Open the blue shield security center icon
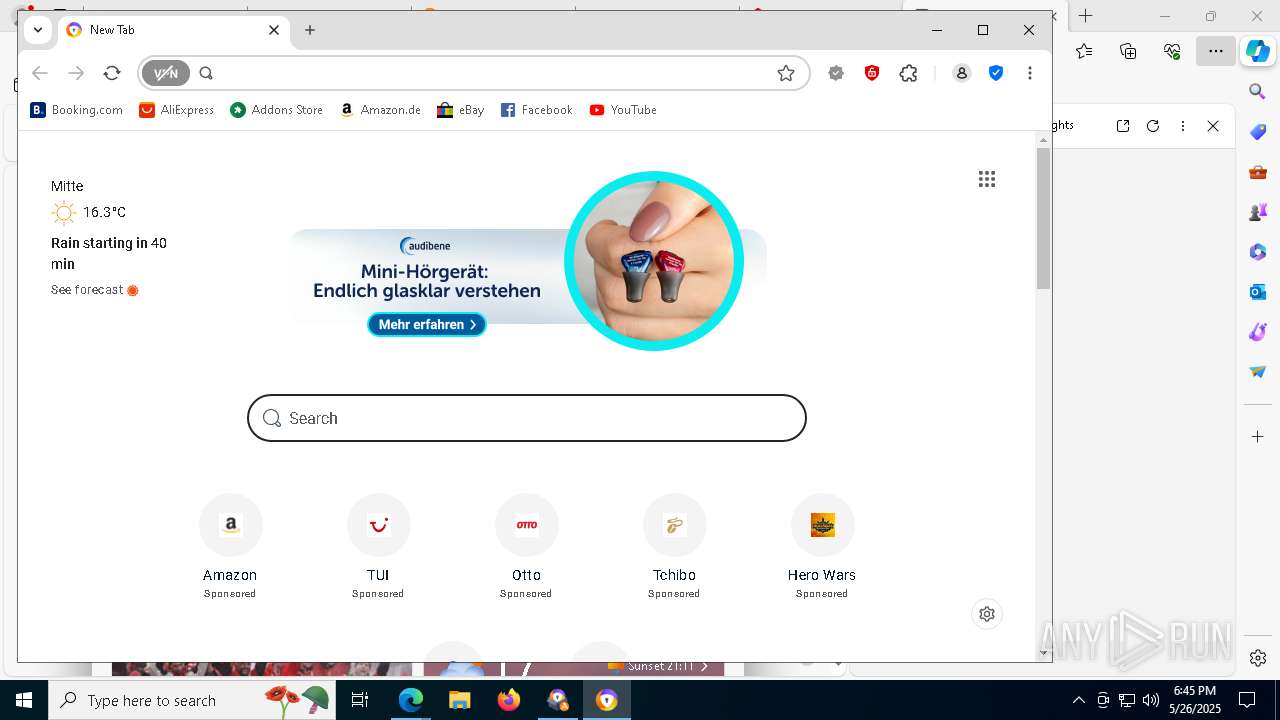This screenshot has width=1280, height=720. click(996, 73)
